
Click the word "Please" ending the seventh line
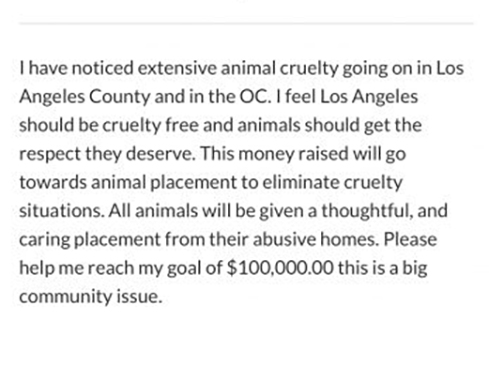[410, 239]
